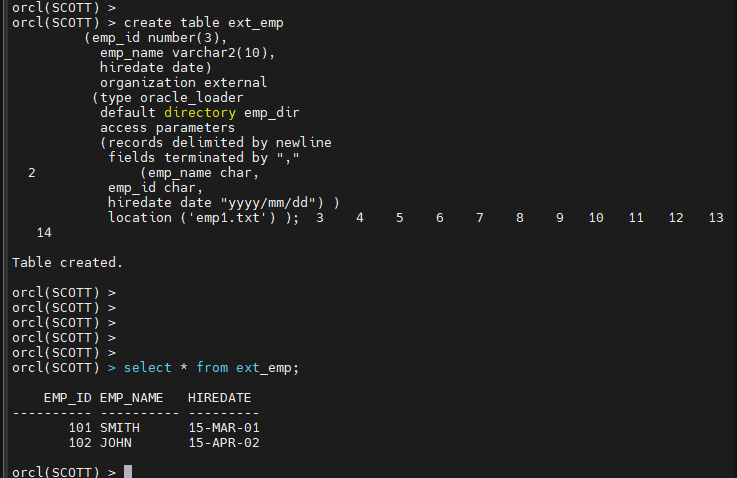
Task: Click the 'select' keyword in the query
Action: pos(148,368)
